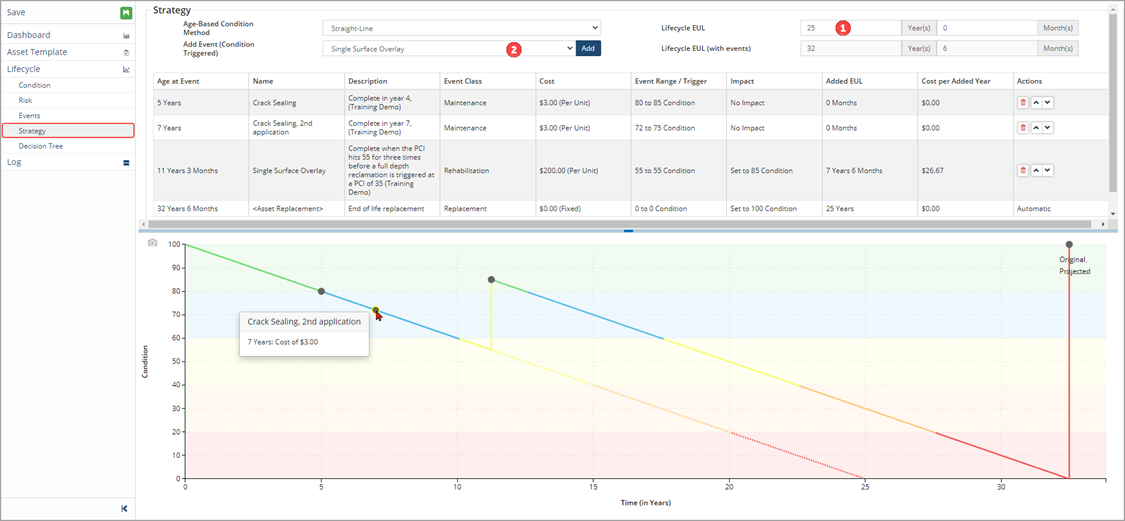This screenshot has width=1125, height=521.
Task: Click the Add button for events
Action: (588, 48)
